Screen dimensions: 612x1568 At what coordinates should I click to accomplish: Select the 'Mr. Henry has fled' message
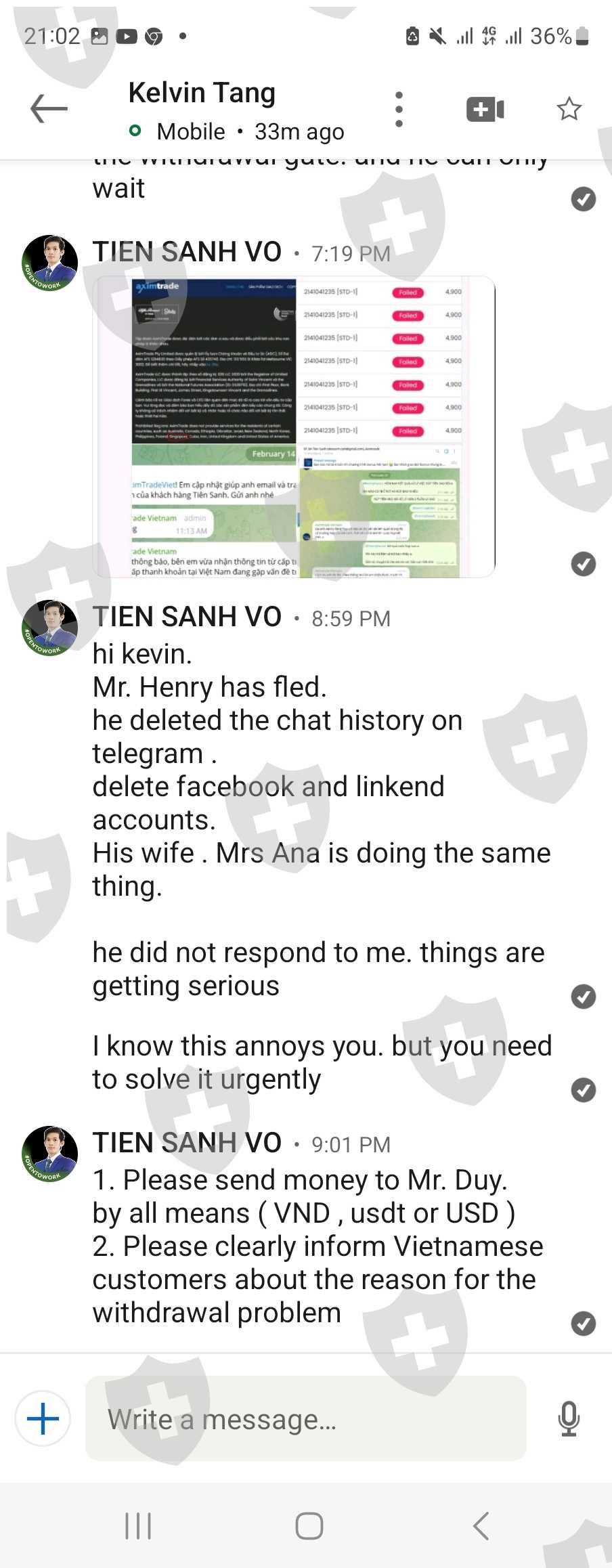click(210, 687)
